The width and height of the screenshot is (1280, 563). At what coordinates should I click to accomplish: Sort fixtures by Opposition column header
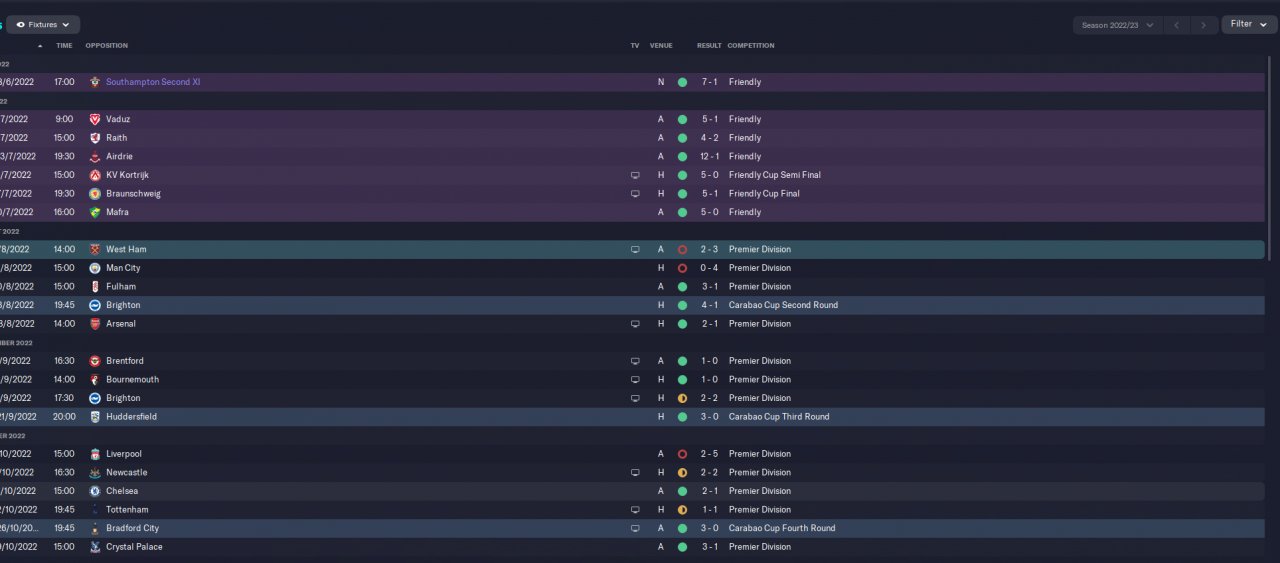pos(107,45)
